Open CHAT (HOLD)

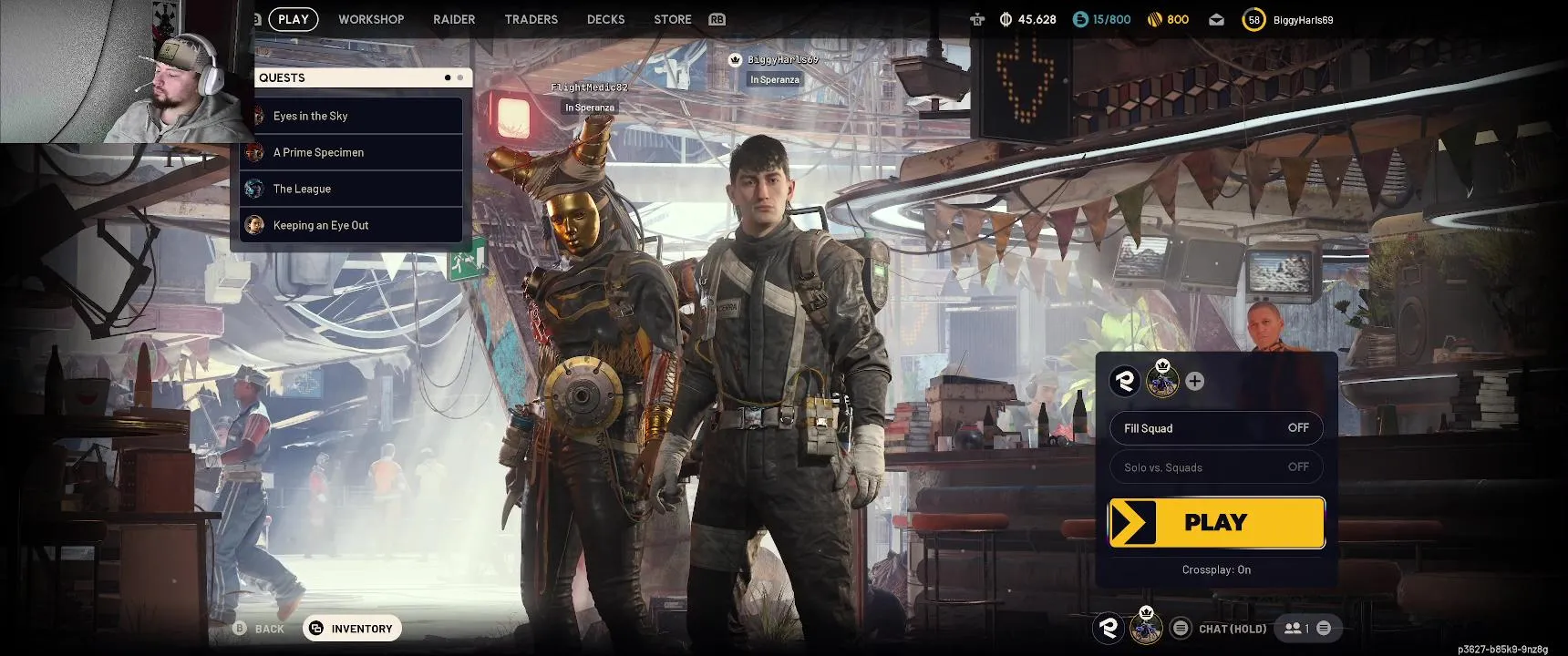point(1233,629)
